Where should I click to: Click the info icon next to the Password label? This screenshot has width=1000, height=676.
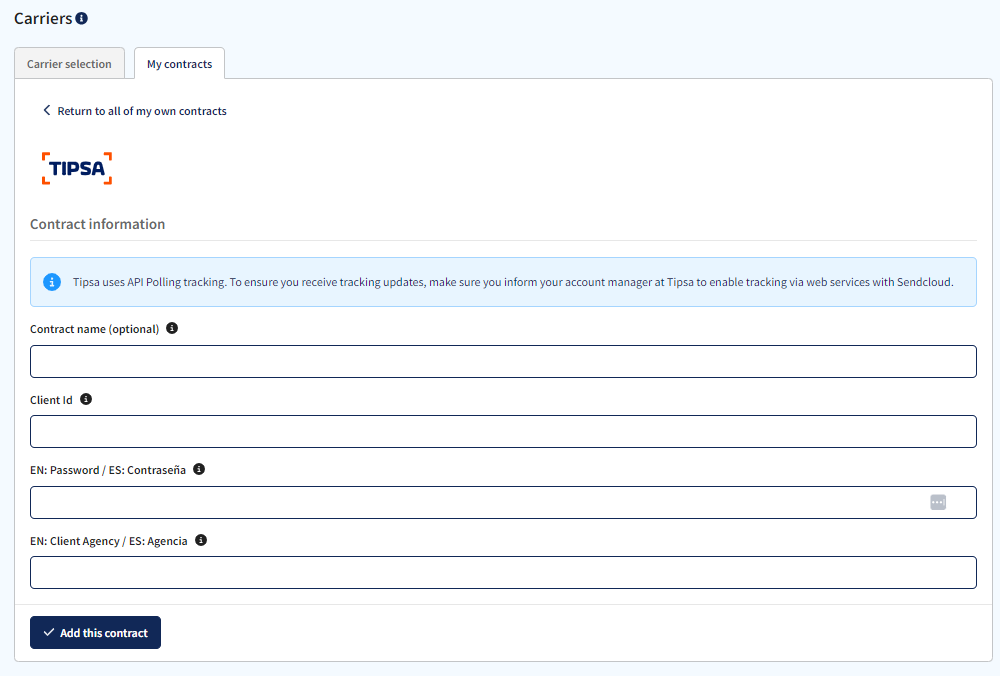(x=198, y=468)
